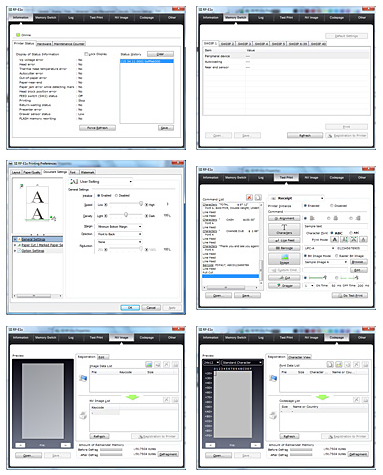
Task: Click the Sample text input field
Action: point(336,226)
